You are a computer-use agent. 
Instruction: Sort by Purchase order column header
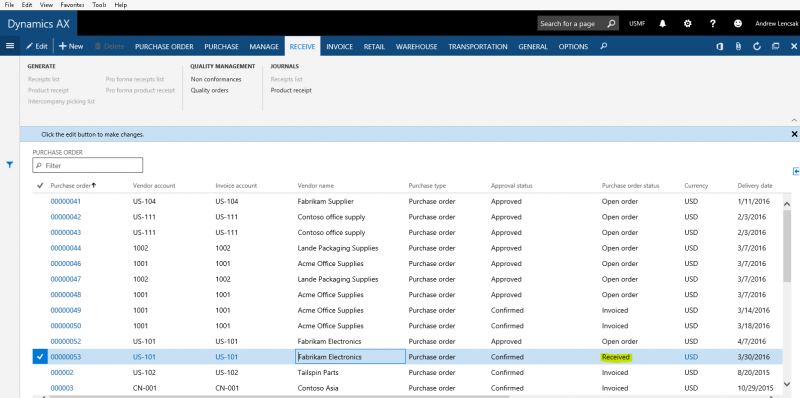[x=73, y=186]
